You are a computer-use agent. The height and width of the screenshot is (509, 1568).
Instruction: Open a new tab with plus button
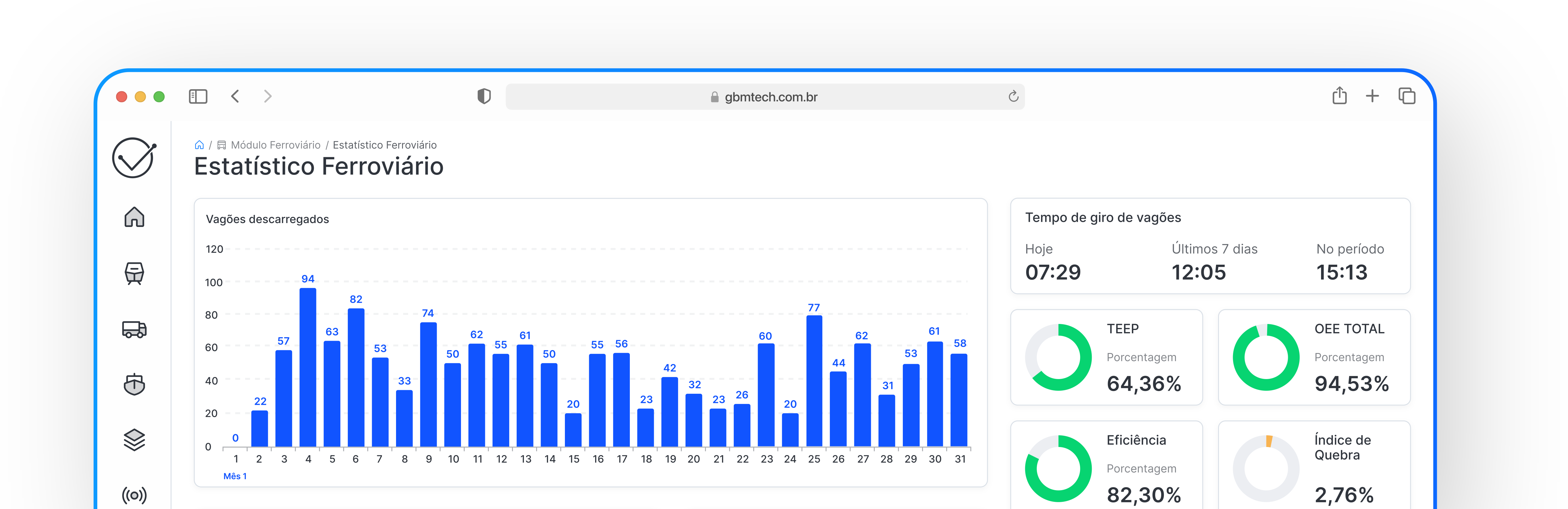pos(1372,96)
